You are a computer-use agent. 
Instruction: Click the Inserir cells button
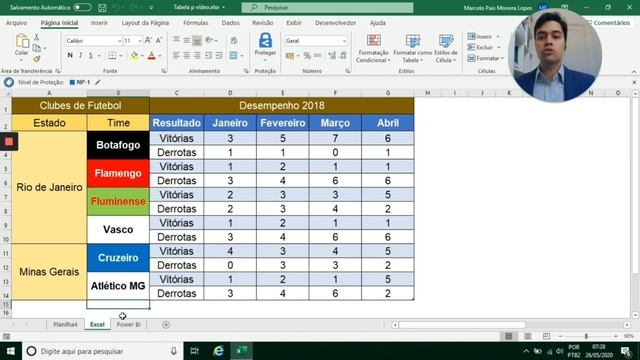483,37
